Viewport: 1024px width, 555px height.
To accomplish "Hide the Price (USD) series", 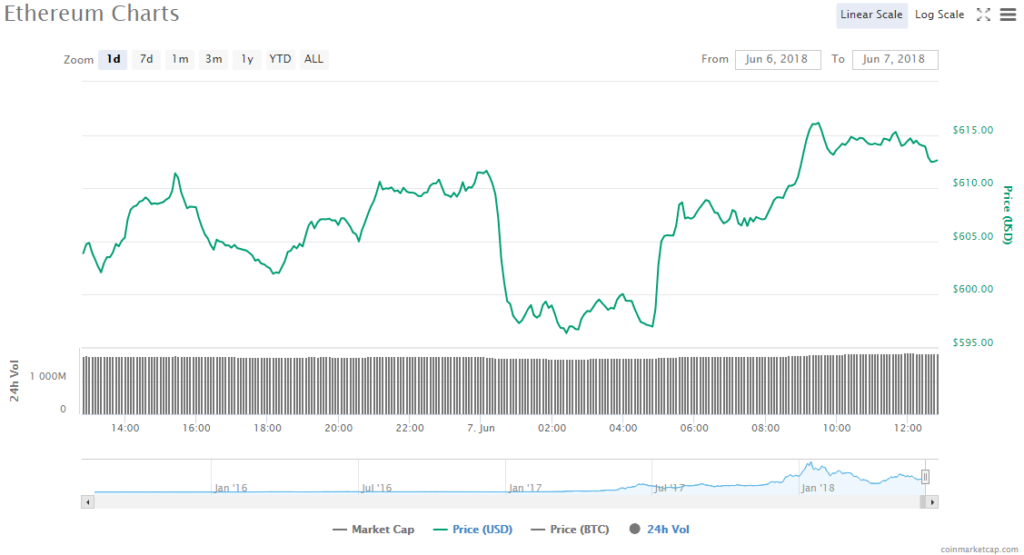I will 473,529.
